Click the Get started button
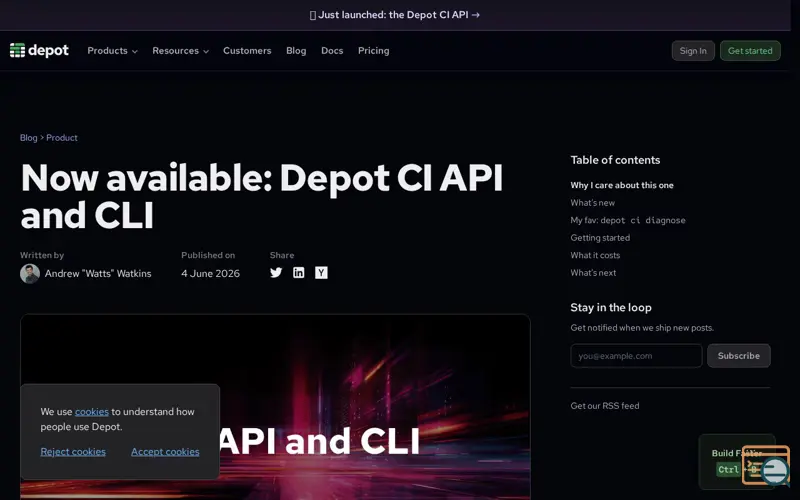This screenshot has height=500, width=800. point(750,51)
